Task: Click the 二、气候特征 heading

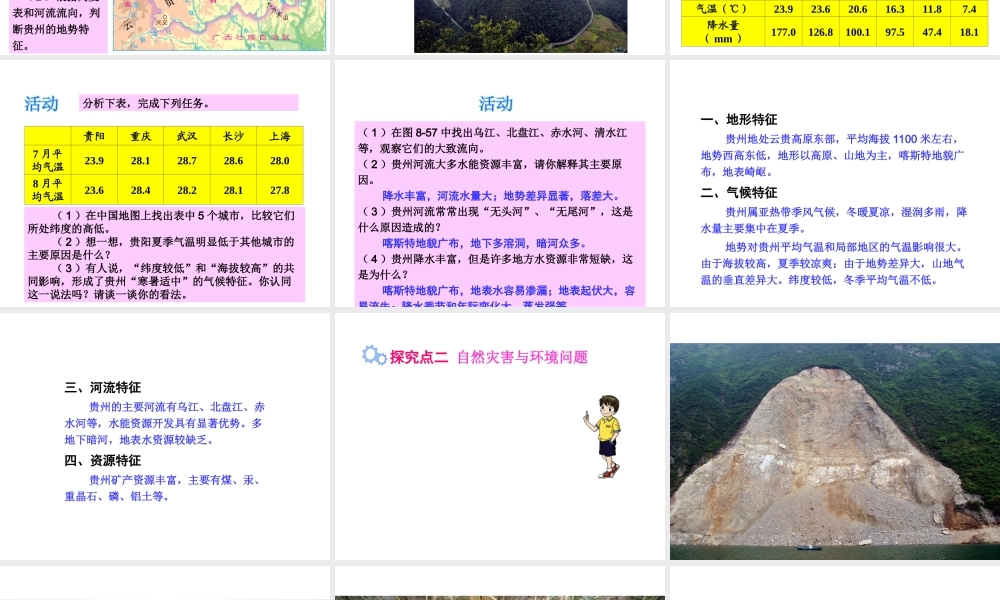Action: (739, 193)
